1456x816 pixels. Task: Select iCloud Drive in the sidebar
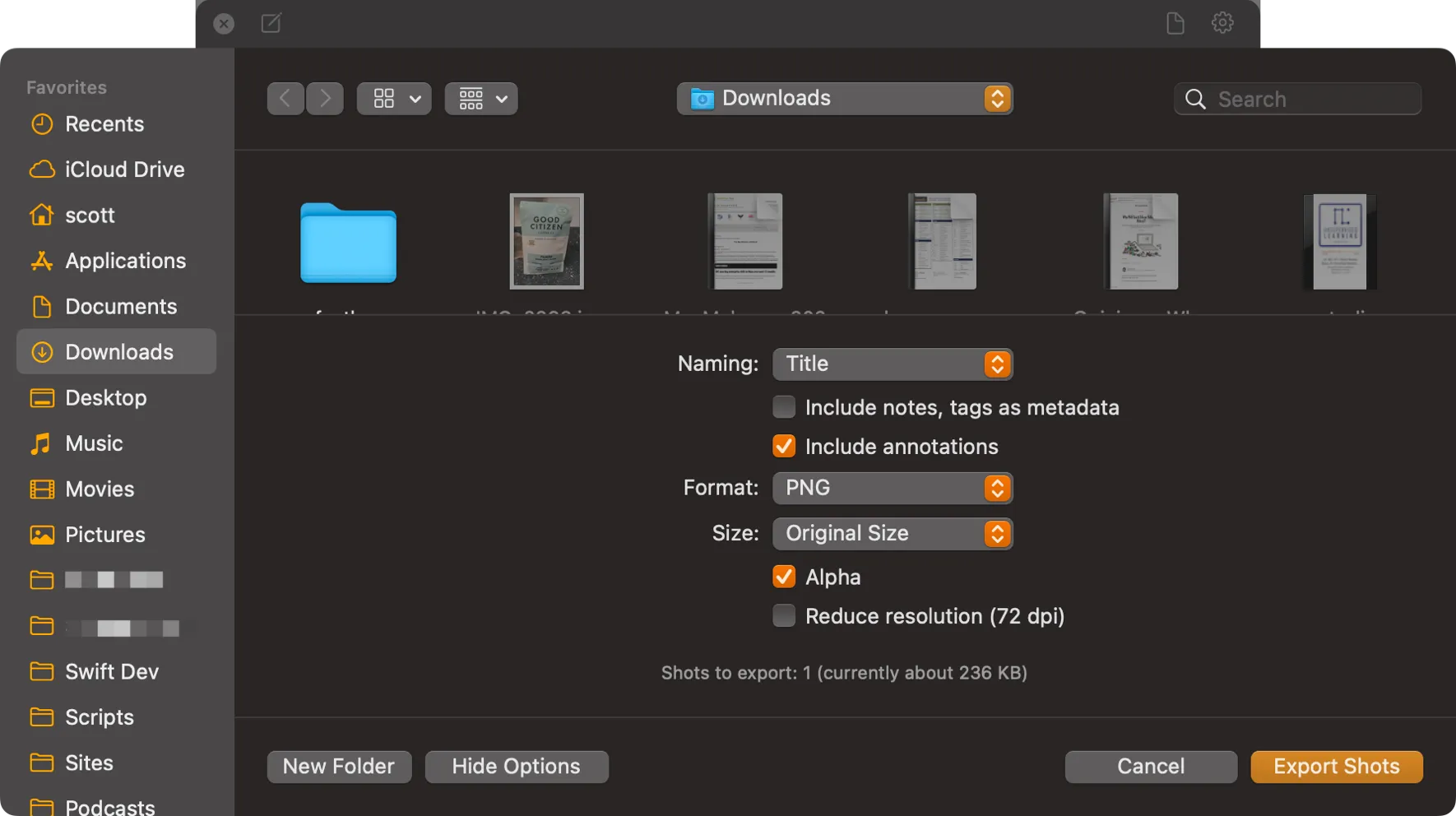click(x=124, y=169)
